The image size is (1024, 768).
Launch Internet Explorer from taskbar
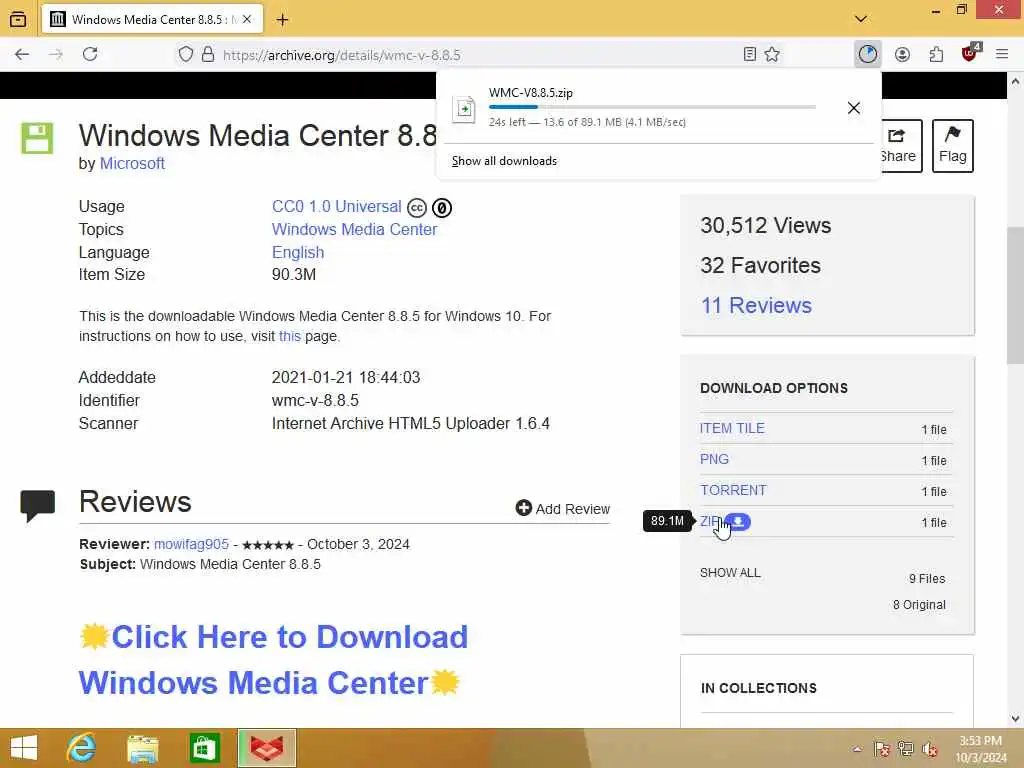[82, 748]
